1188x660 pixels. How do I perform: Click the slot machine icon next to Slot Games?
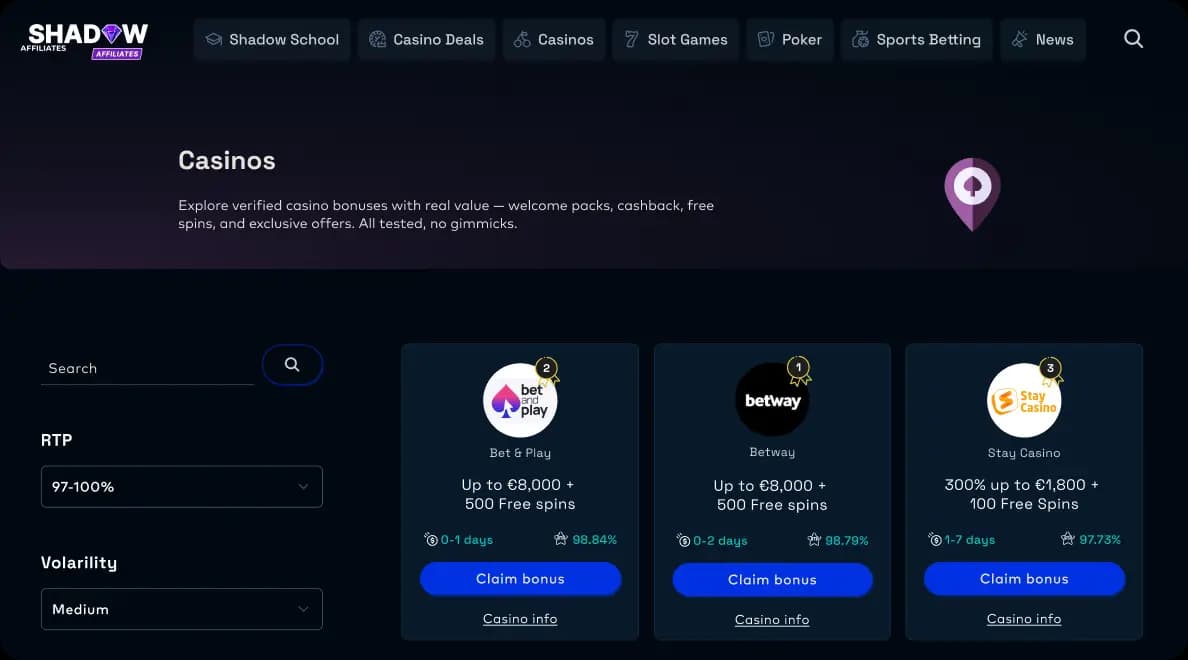632,39
